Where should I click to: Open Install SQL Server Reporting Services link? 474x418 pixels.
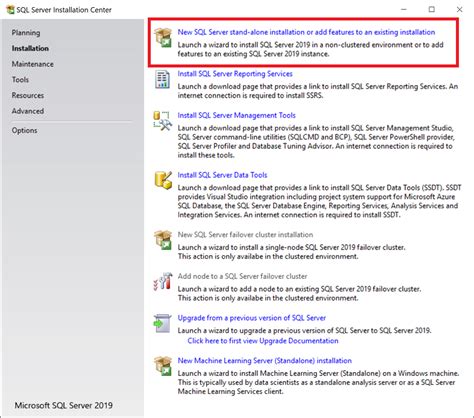235,74
